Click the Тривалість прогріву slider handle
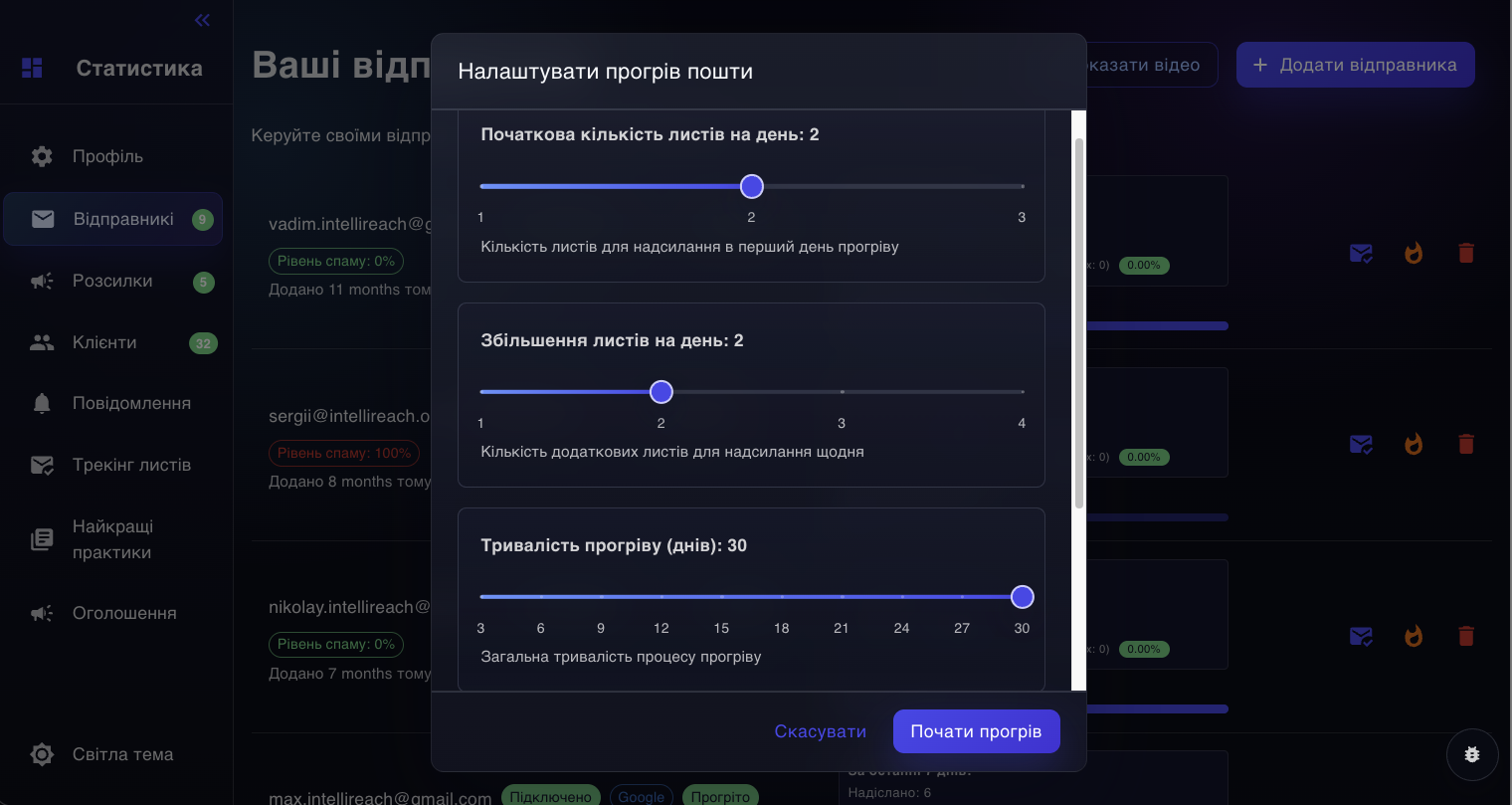This screenshot has width=1512, height=805. (x=1022, y=596)
